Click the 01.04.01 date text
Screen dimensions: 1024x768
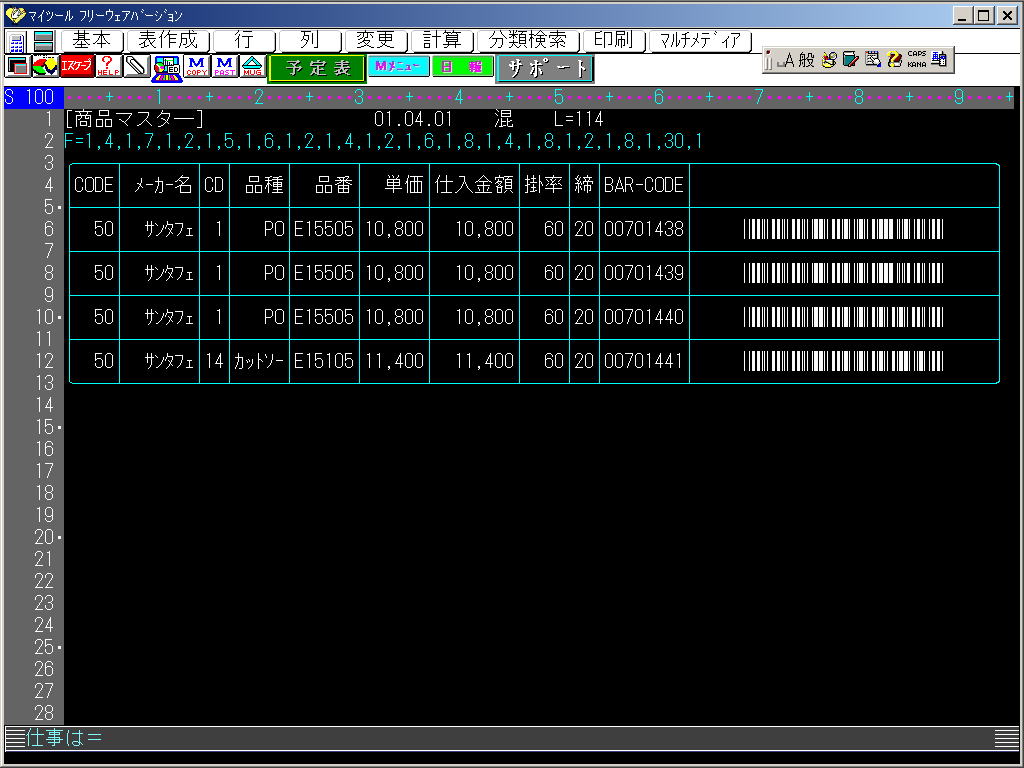[x=413, y=119]
